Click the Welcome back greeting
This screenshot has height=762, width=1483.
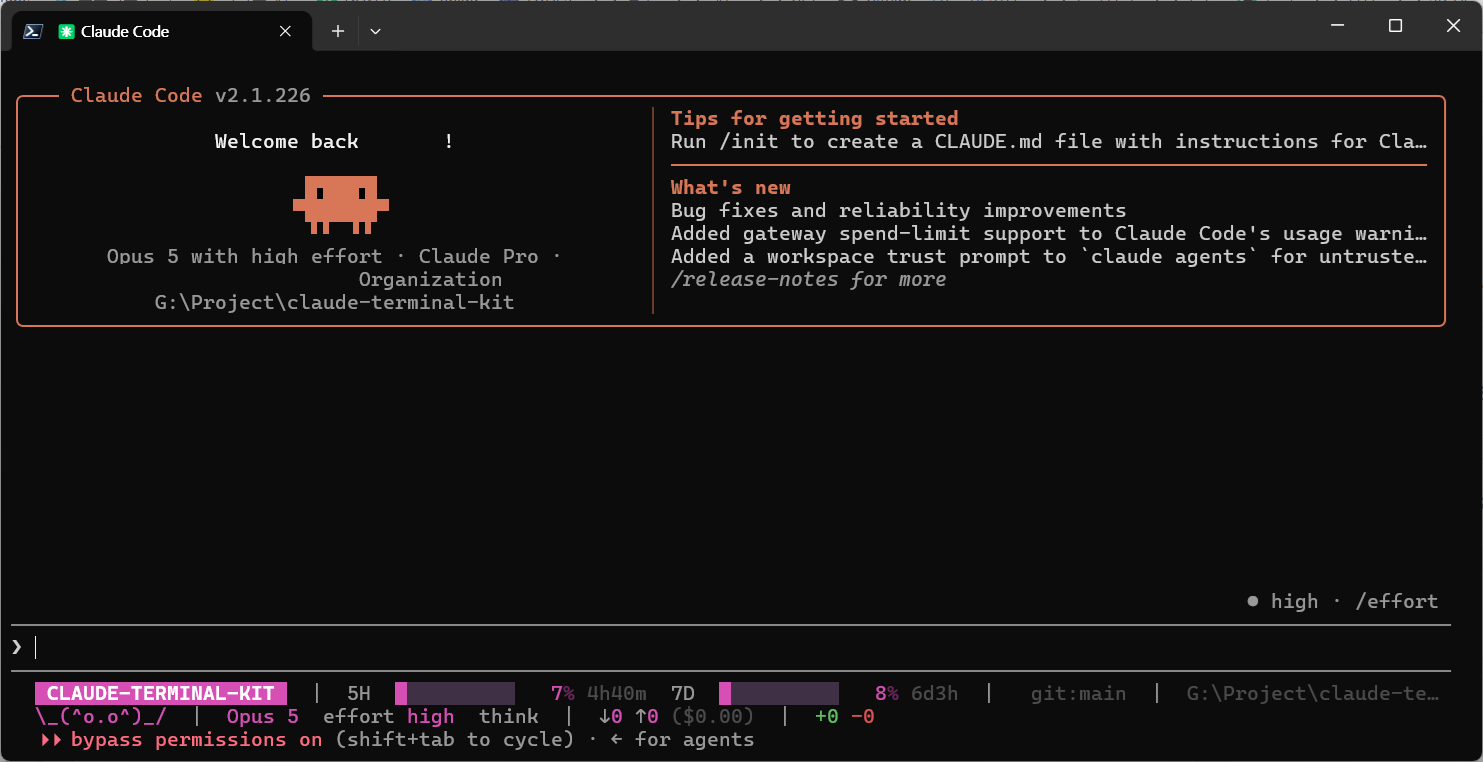tap(335, 141)
